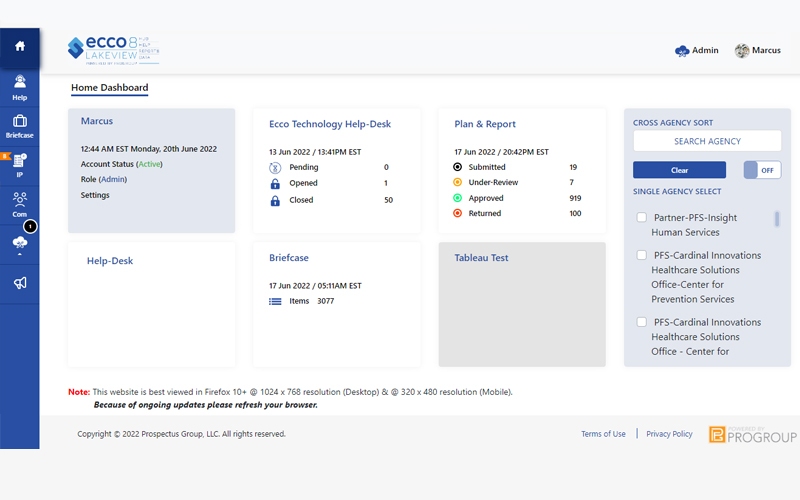Open Marcus user avatar in header
The image size is (800, 500).
click(x=742, y=50)
